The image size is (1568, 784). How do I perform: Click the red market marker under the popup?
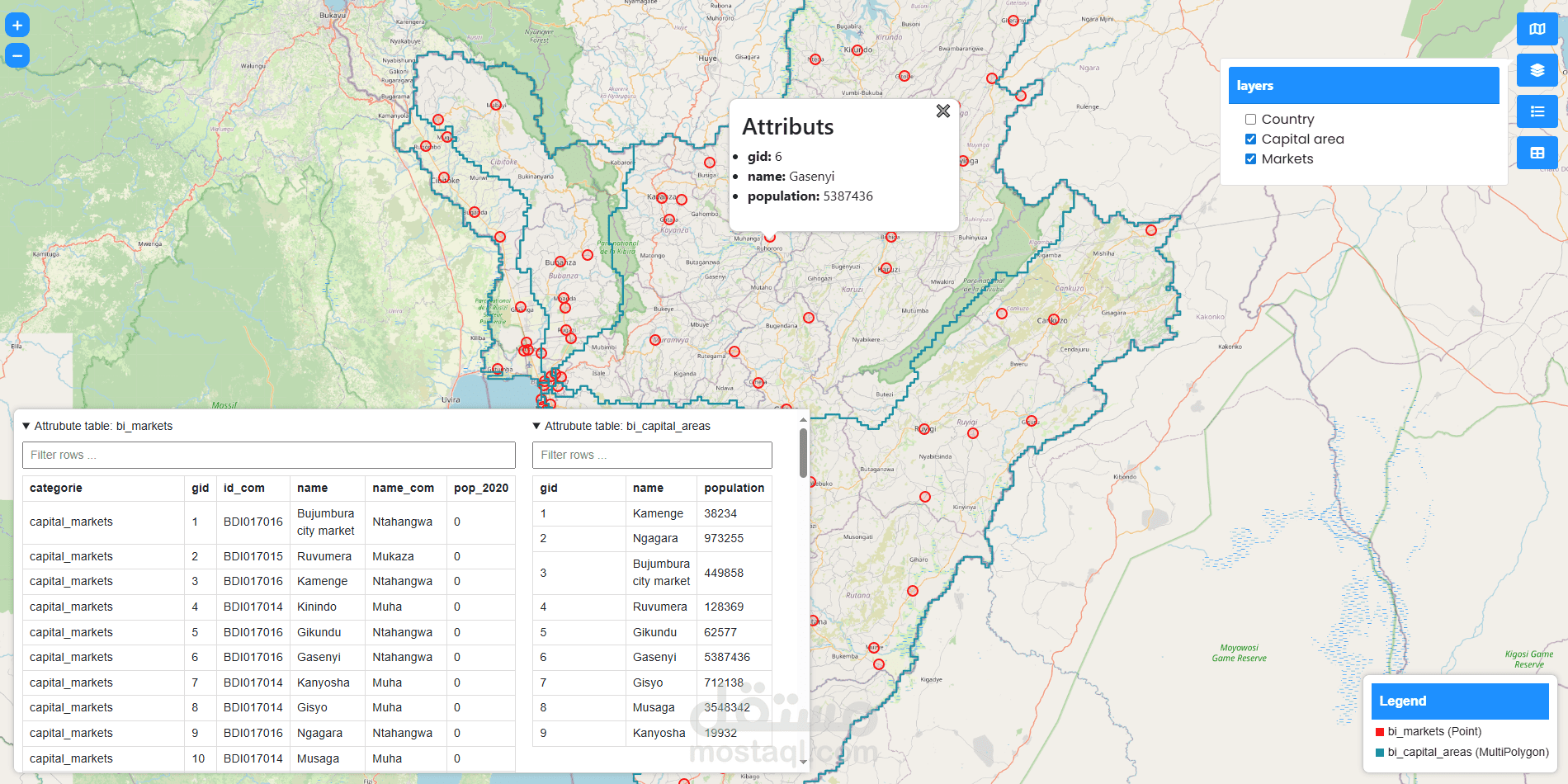(770, 238)
